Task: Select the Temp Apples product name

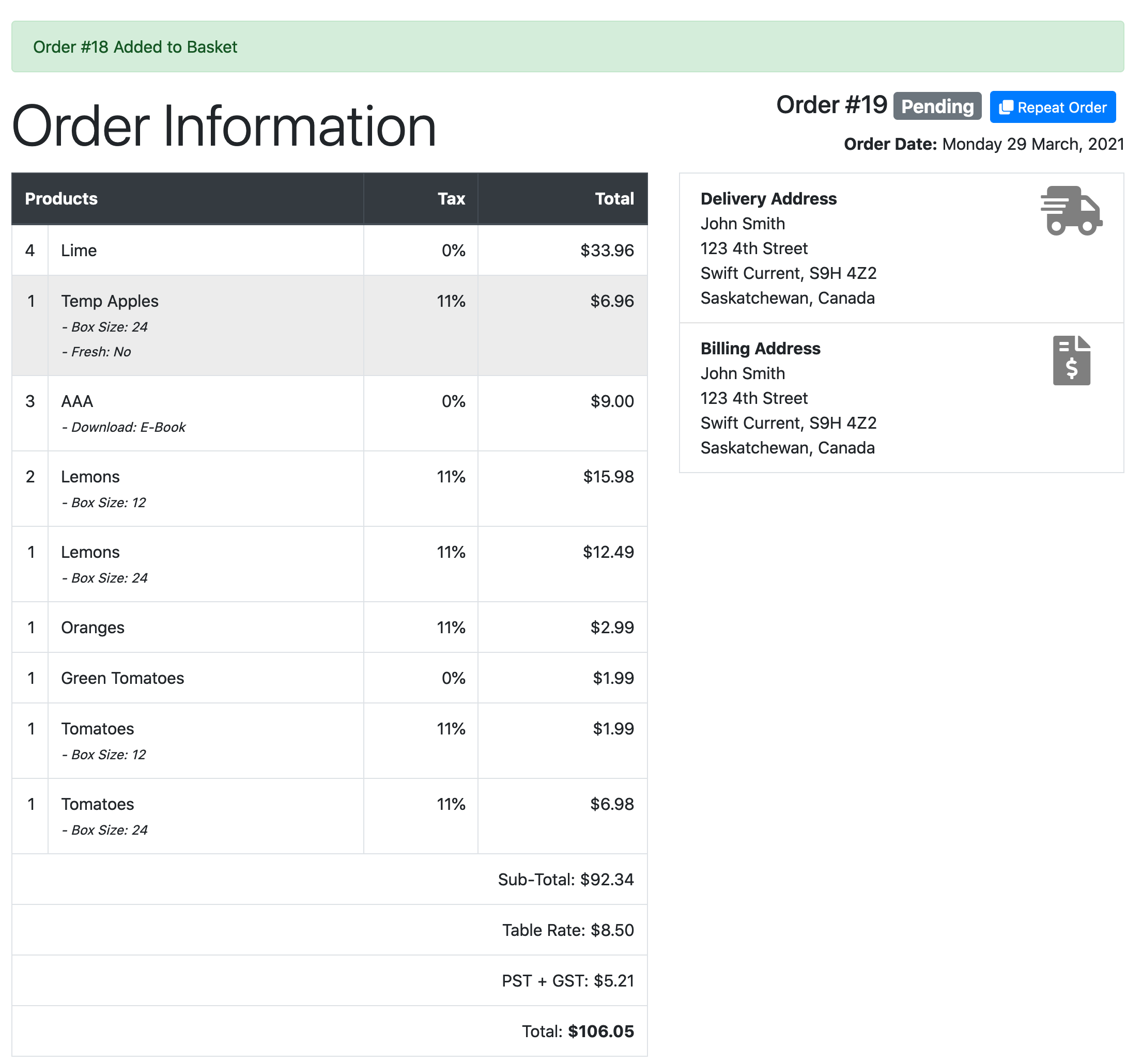Action: (x=110, y=301)
